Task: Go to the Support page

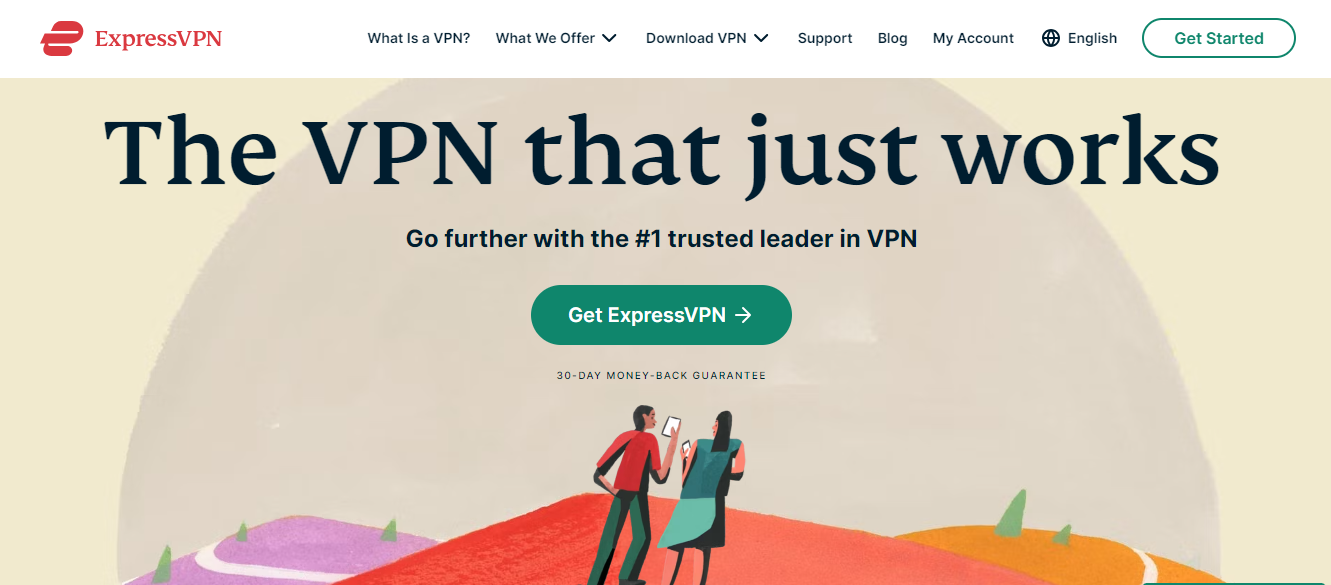Action: [x=825, y=38]
